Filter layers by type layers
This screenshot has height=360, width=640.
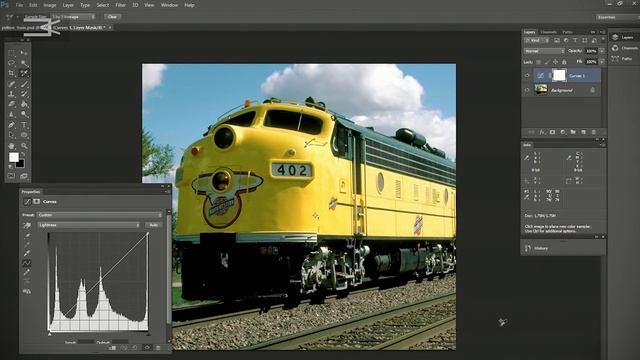pyautogui.click(x=575, y=40)
